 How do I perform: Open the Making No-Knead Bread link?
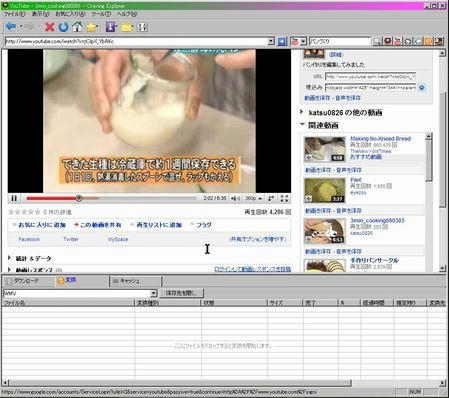pyautogui.click(x=380, y=138)
